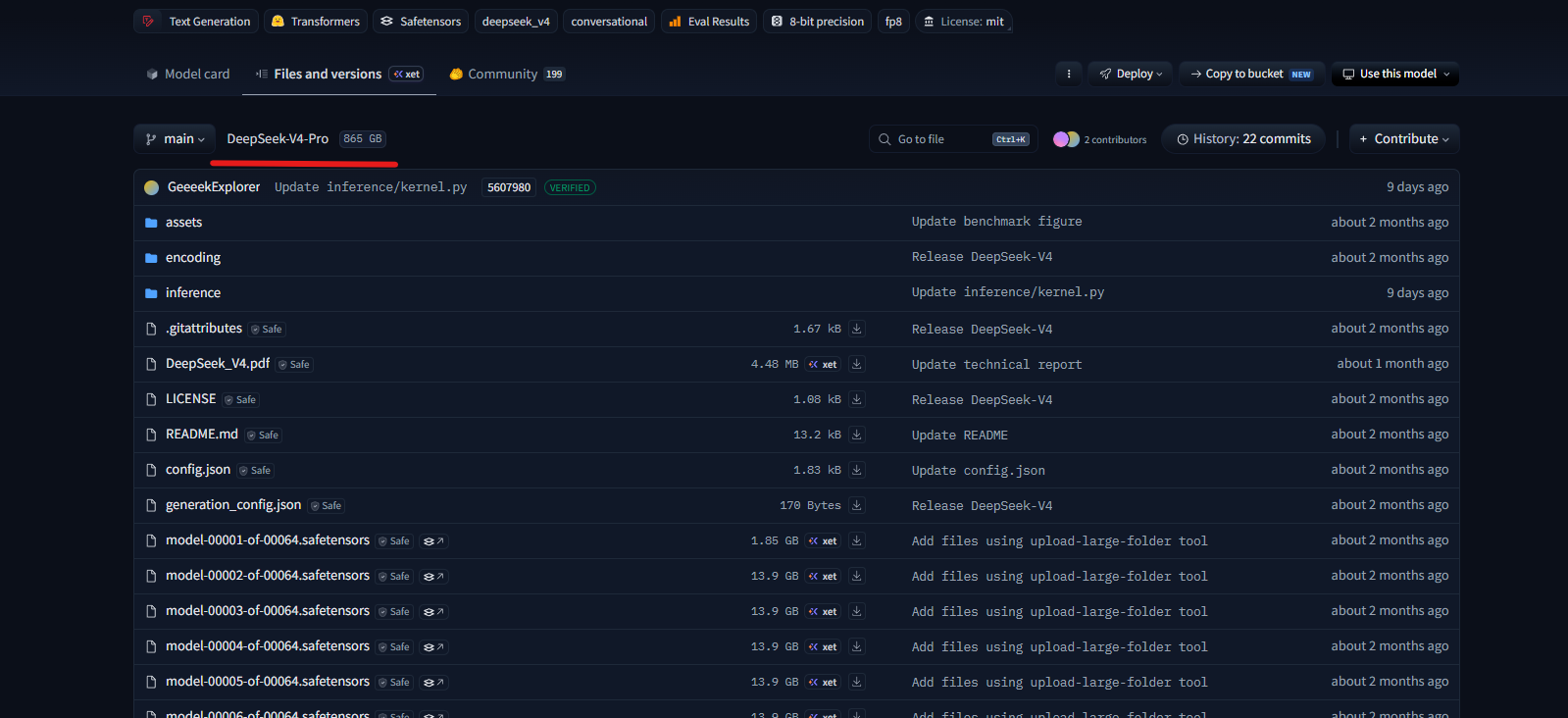Open the Eval Results tag
The width and height of the screenshot is (1568, 718).
pyautogui.click(x=709, y=22)
